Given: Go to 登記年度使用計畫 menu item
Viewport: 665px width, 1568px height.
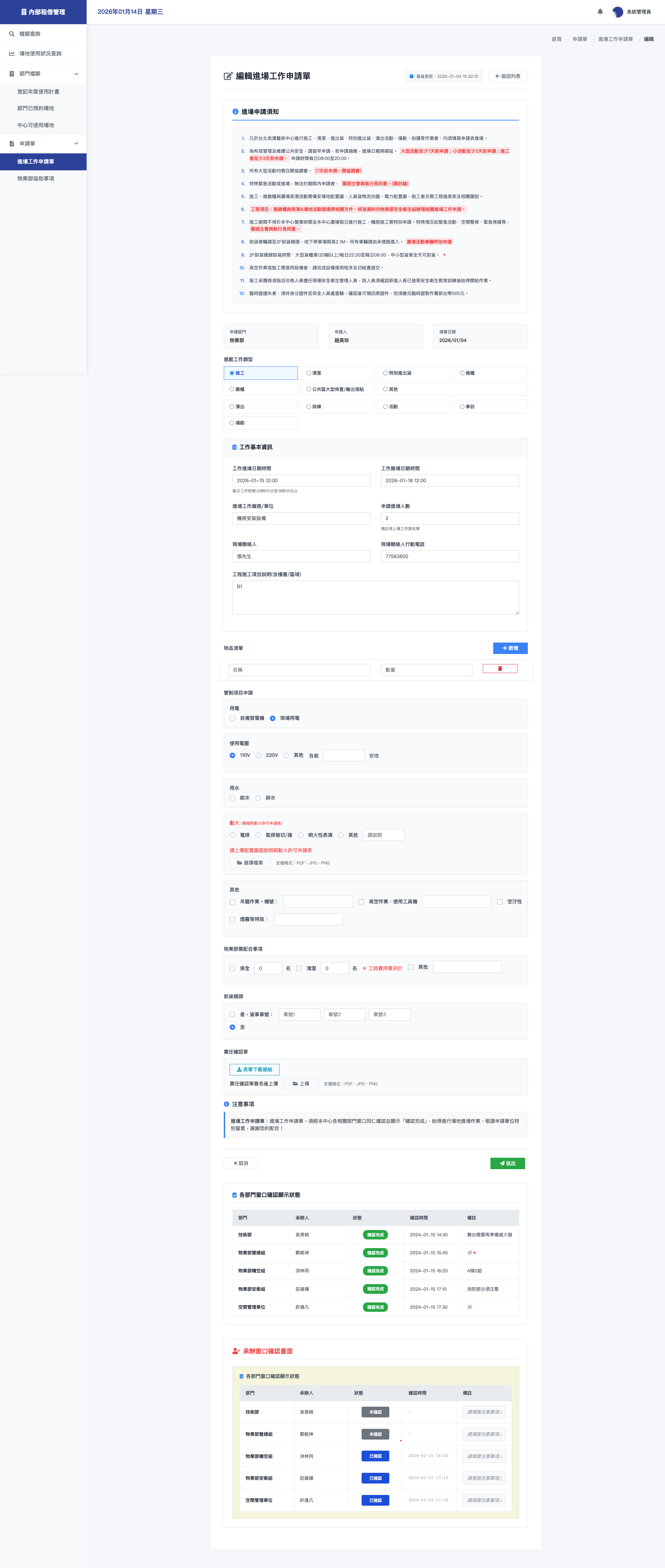Looking at the screenshot, I should [x=38, y=91].
